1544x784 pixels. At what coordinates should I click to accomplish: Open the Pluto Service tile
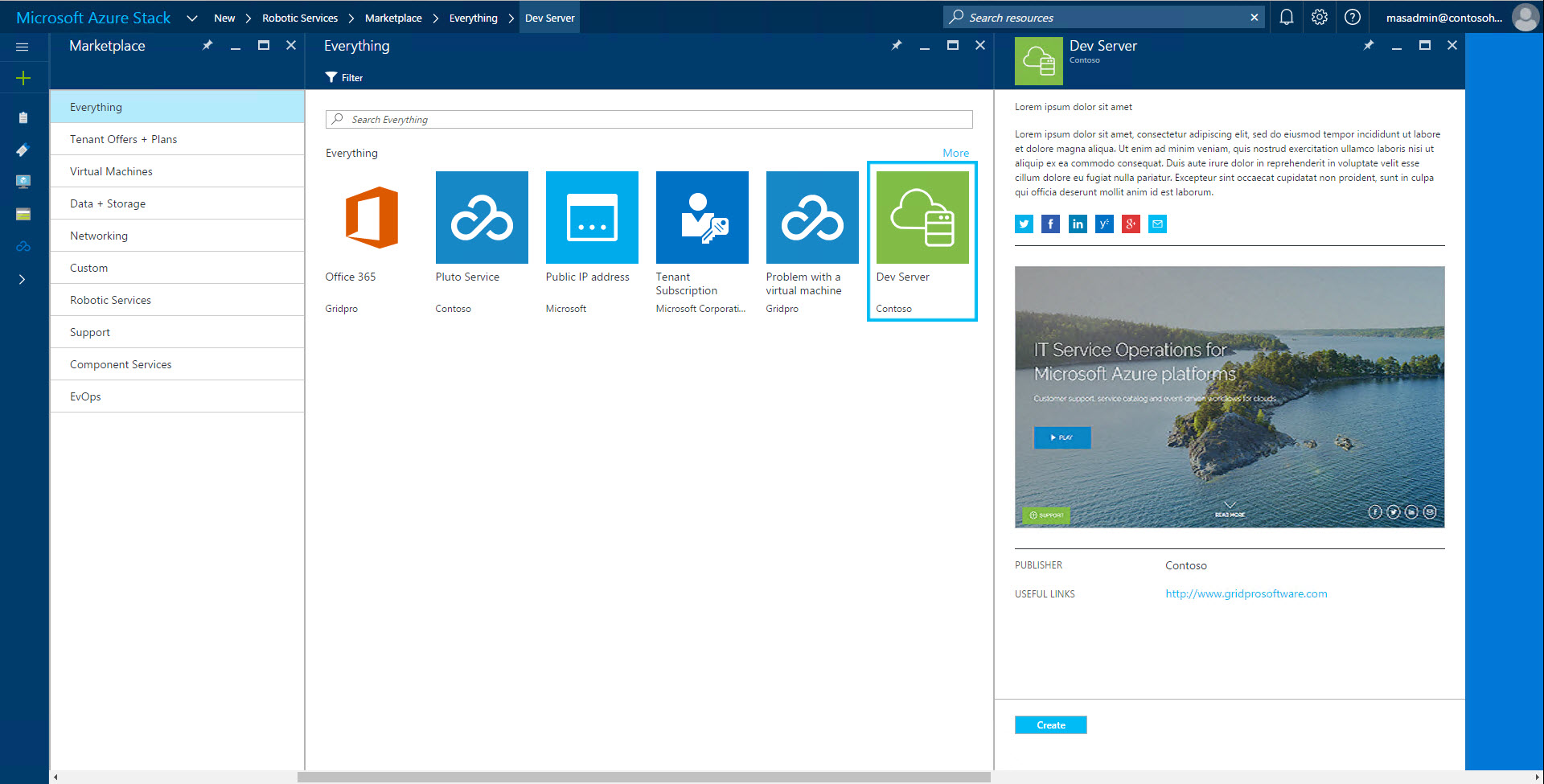(482, 241)
